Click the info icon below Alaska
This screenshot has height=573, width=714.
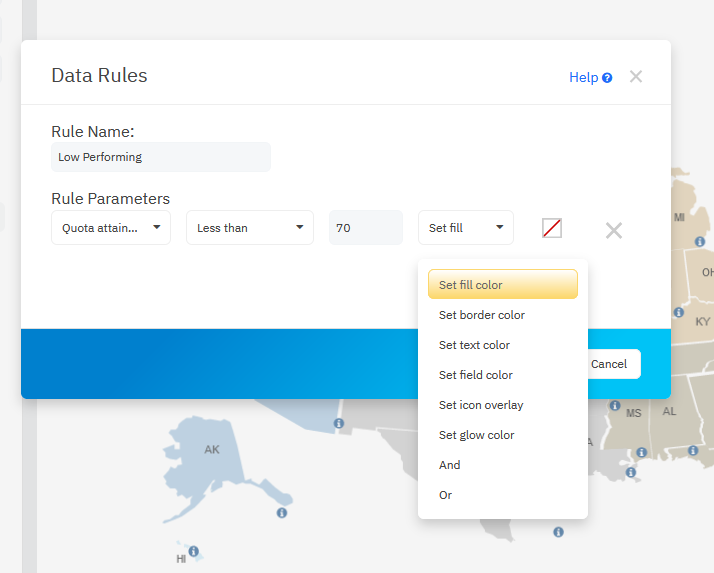[x=281, y=512]
